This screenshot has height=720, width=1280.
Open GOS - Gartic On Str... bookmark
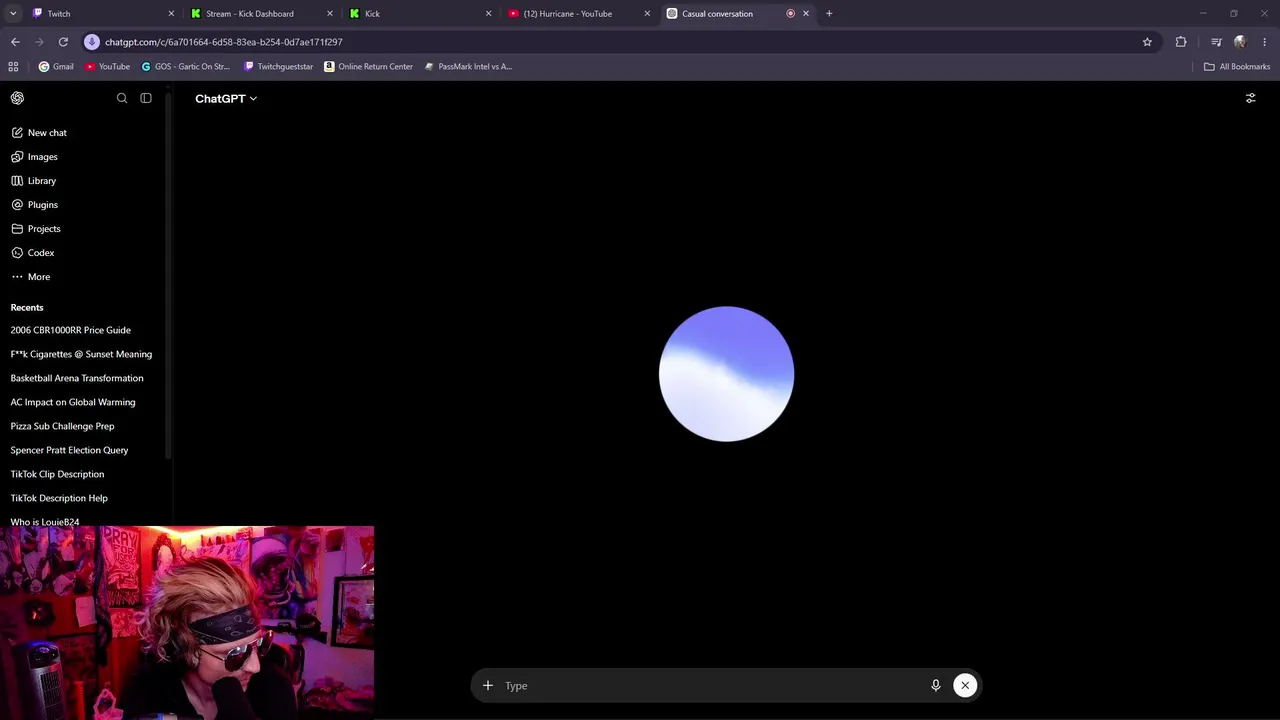(x=185, y=67)
